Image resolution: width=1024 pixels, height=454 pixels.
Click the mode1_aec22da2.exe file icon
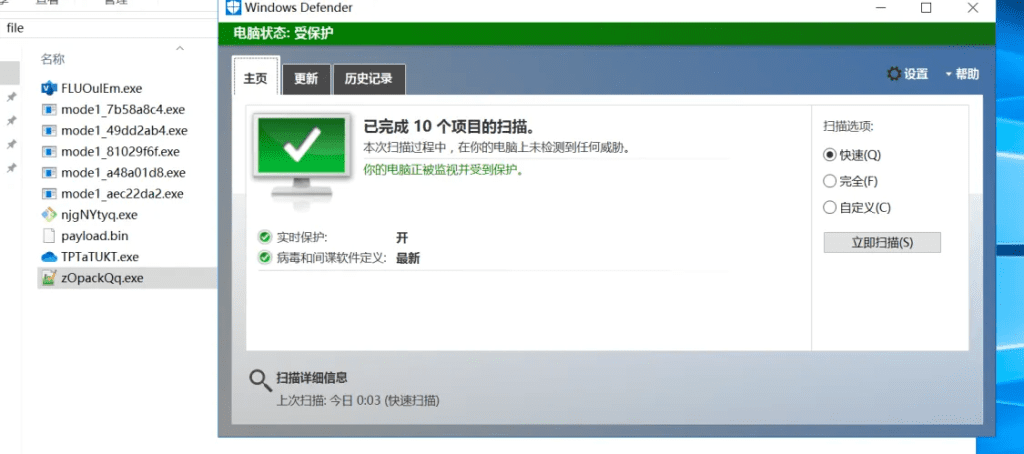click(x=49, y=193)
